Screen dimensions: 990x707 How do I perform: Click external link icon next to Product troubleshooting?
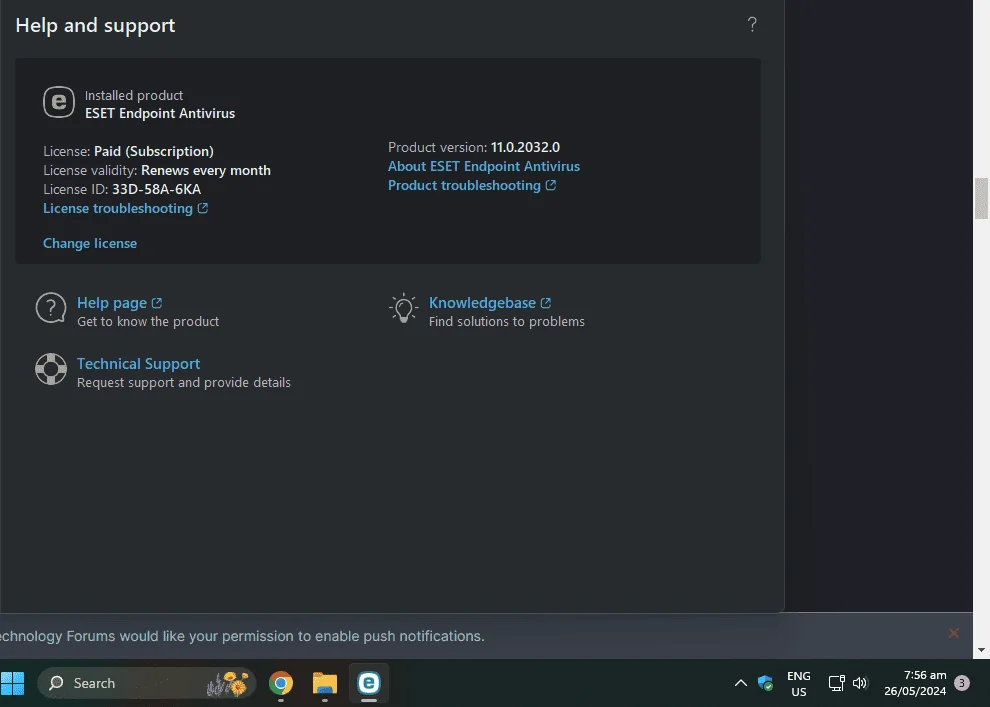coord(551,185)
